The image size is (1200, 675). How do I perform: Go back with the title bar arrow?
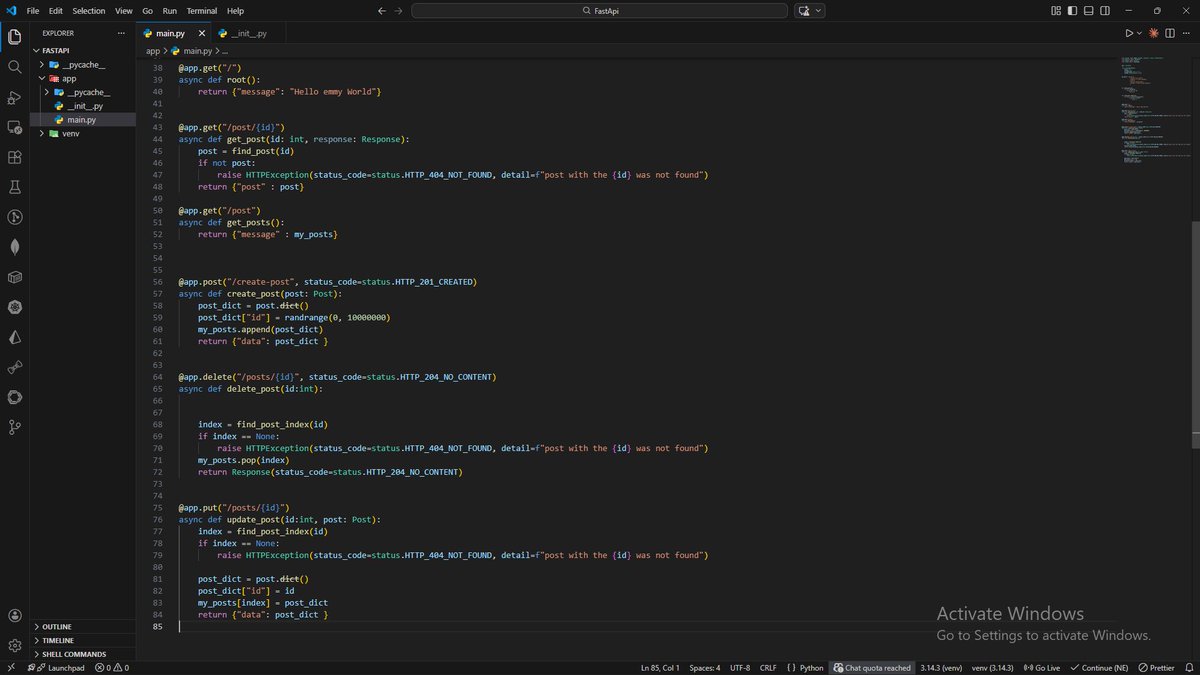click(x=382, y=10)
